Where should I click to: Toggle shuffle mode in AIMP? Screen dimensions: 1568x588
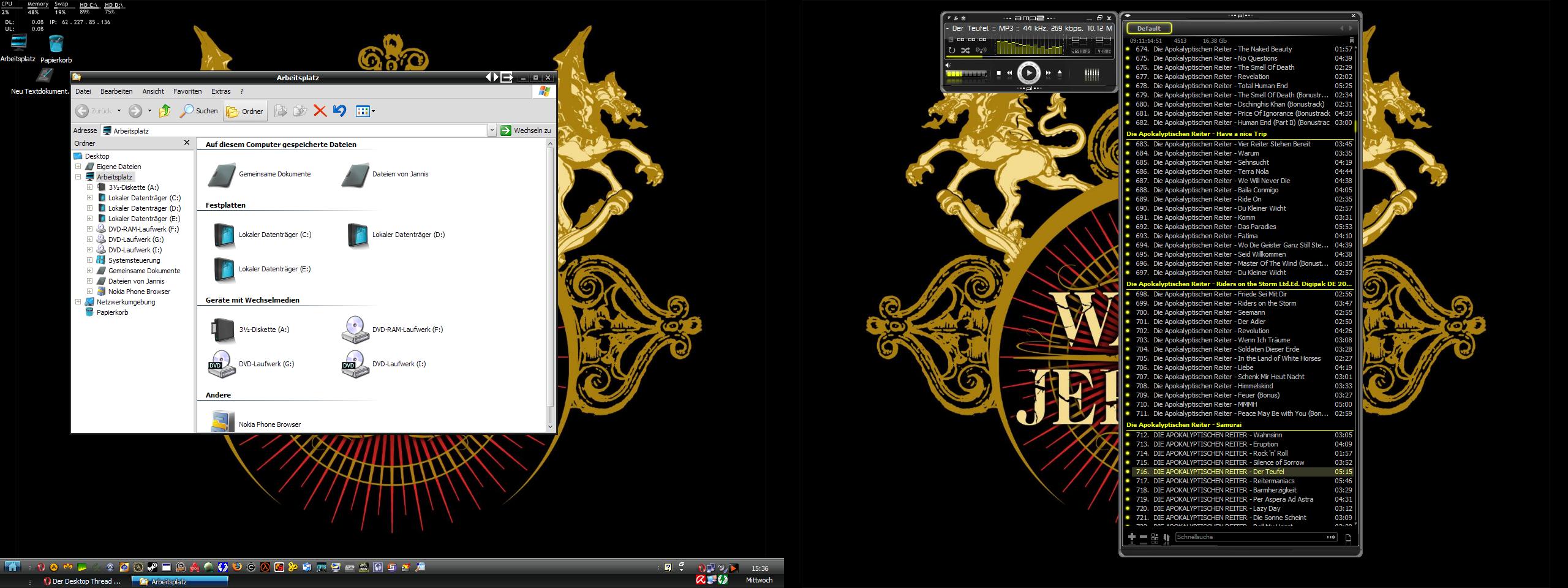coord(965,50)
